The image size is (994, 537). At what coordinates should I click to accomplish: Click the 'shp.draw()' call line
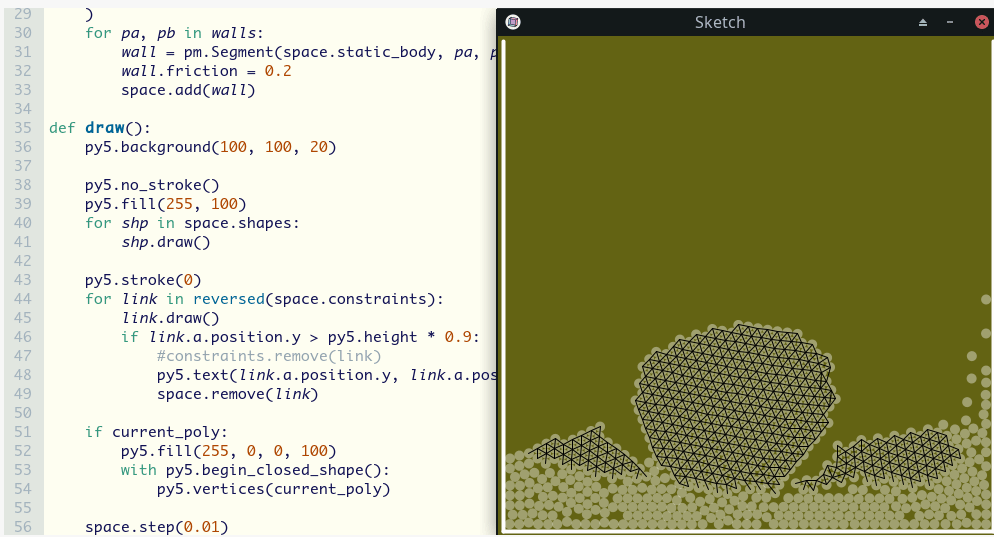[x=166, y=242]
